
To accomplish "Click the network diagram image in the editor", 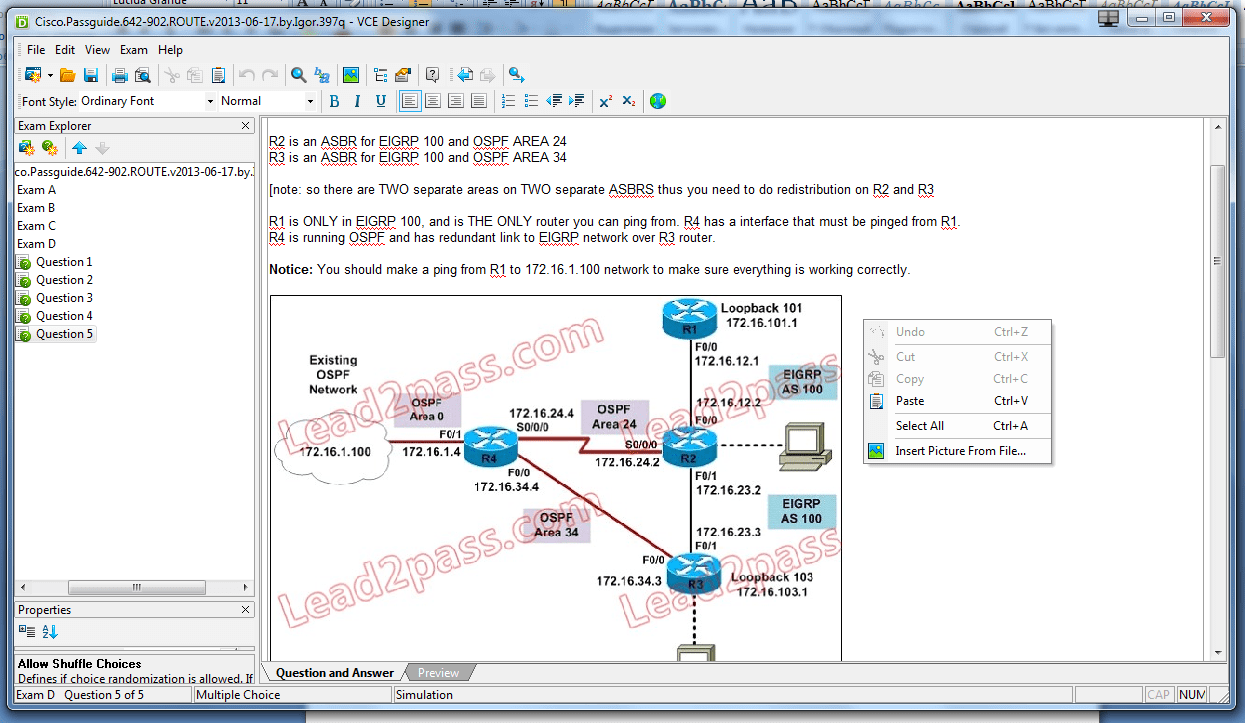I will pyautogui.click(x=555, y=477).
